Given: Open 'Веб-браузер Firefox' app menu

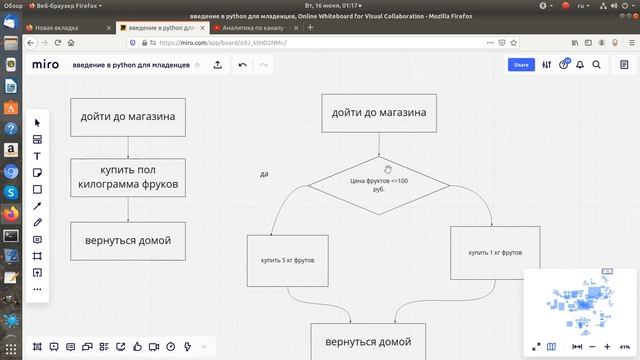Looking at the screenshot, I should pyautogui.click(x=65, y=6).
